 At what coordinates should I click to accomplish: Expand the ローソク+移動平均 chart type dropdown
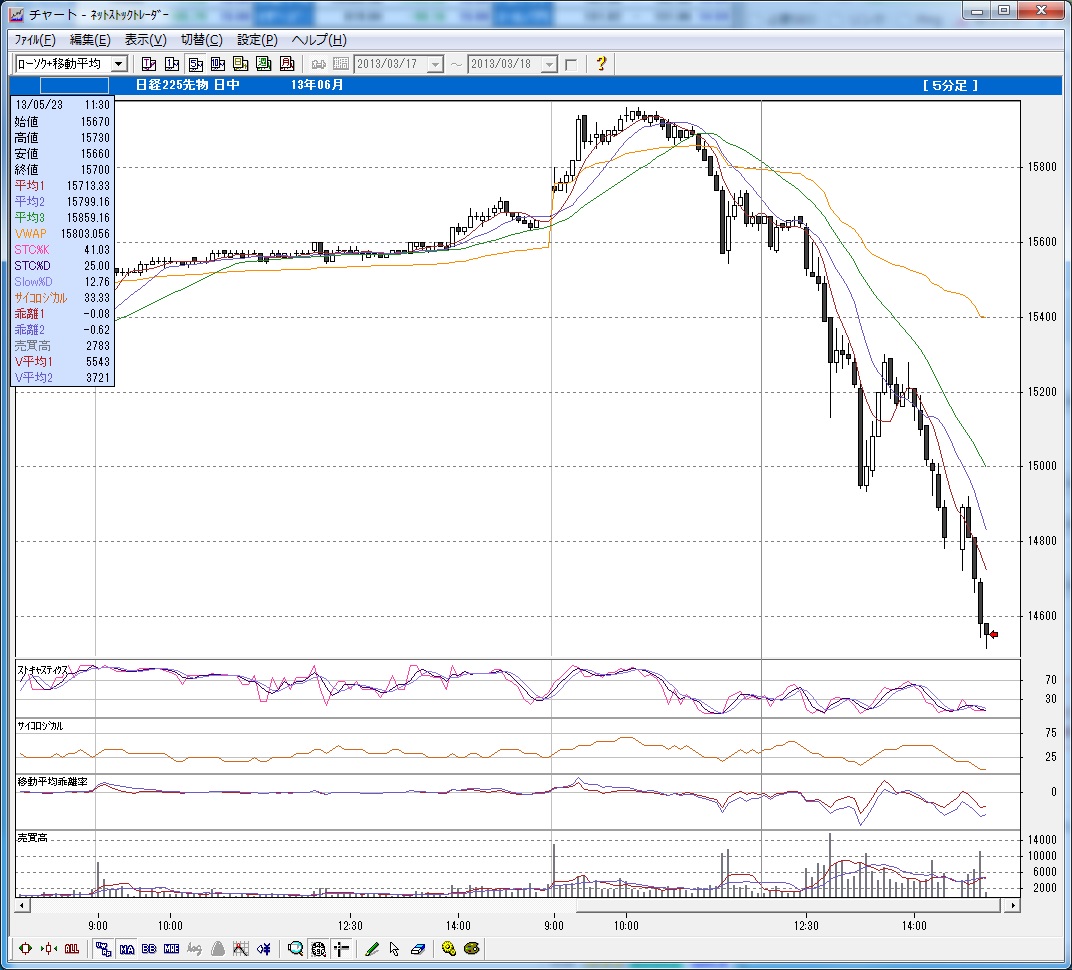pyautogui.click(x=119, y=64)
